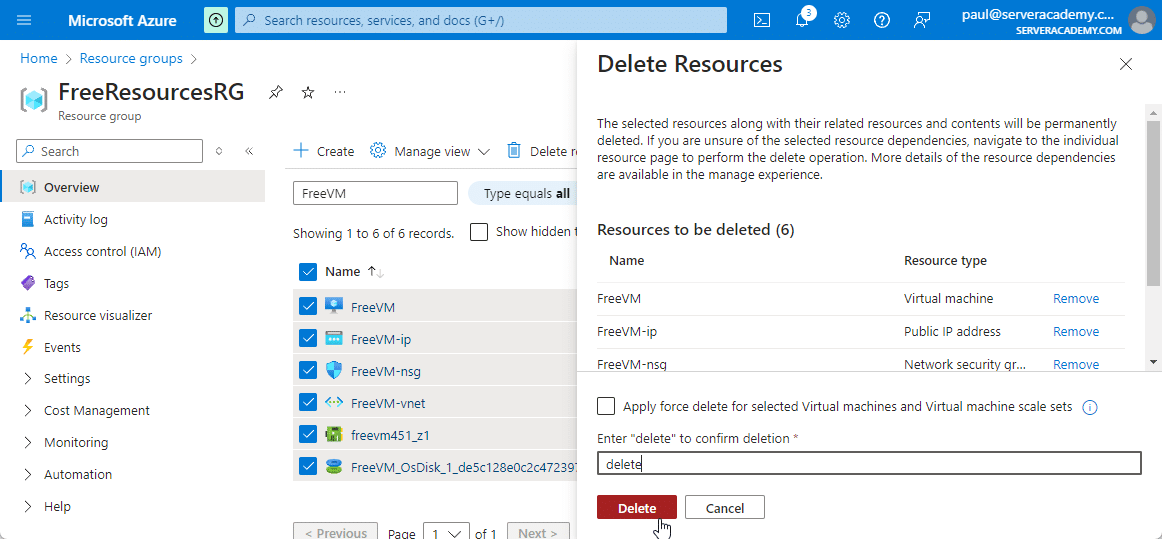Image resolution: width=1162 pixels, height=539 pixels.
Task: Toggle the select-all Name header checkbox
Action: pyautogui.click(x=308, y=271)
